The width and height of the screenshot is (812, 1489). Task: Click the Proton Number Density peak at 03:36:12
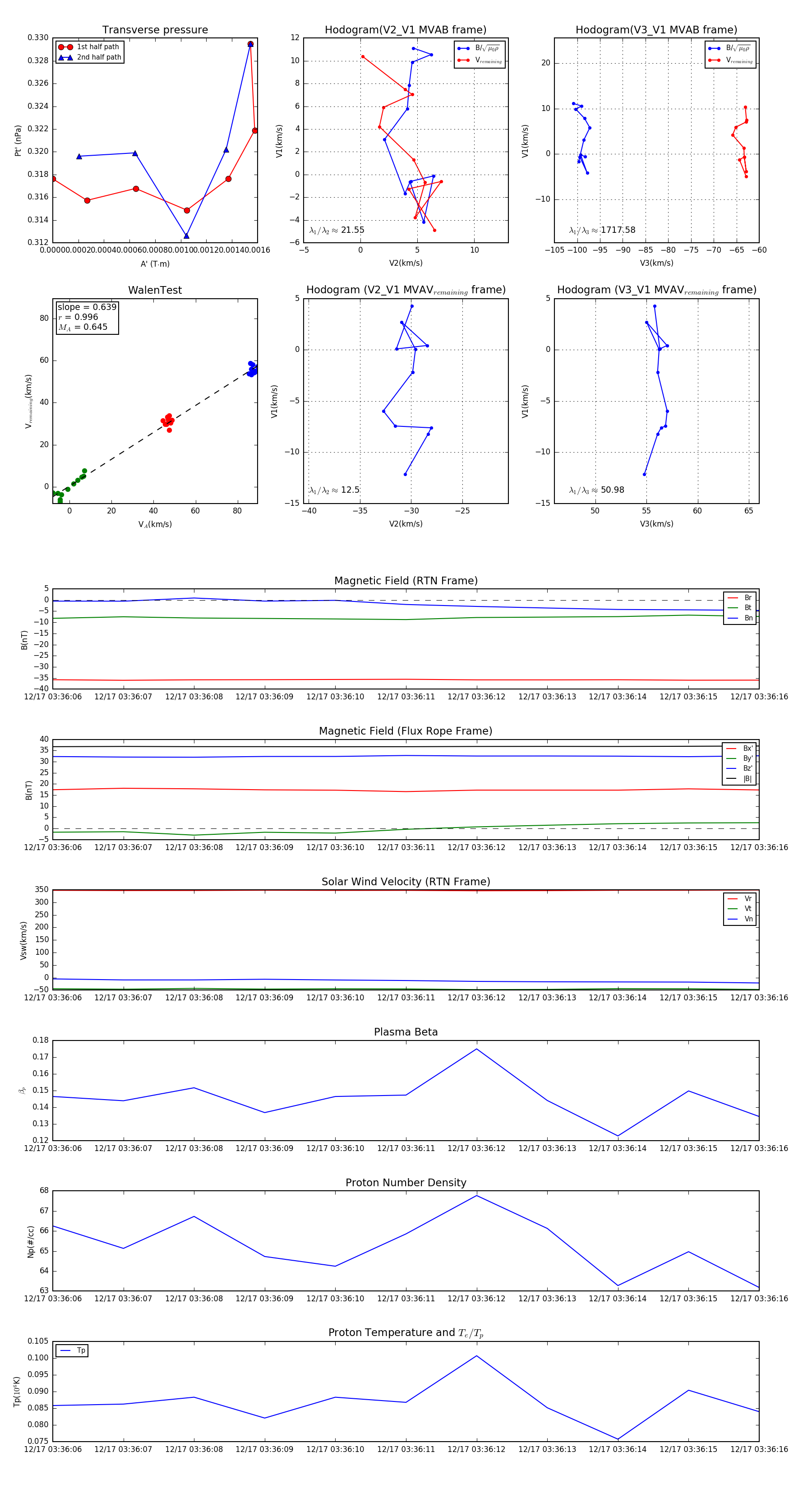click(476, 1195)
